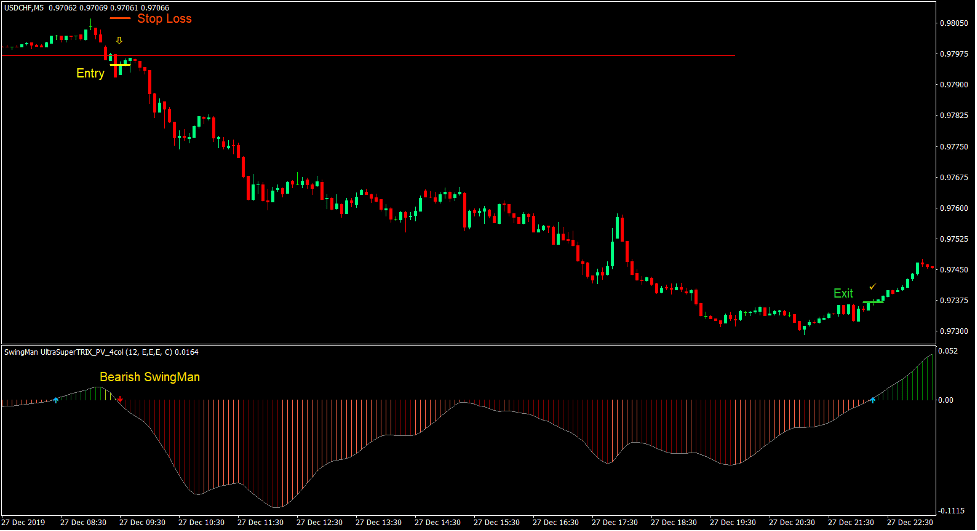Select the yellow Entry line marker
This screenshot has height=531, width=977.
click(x=120, y=64)
